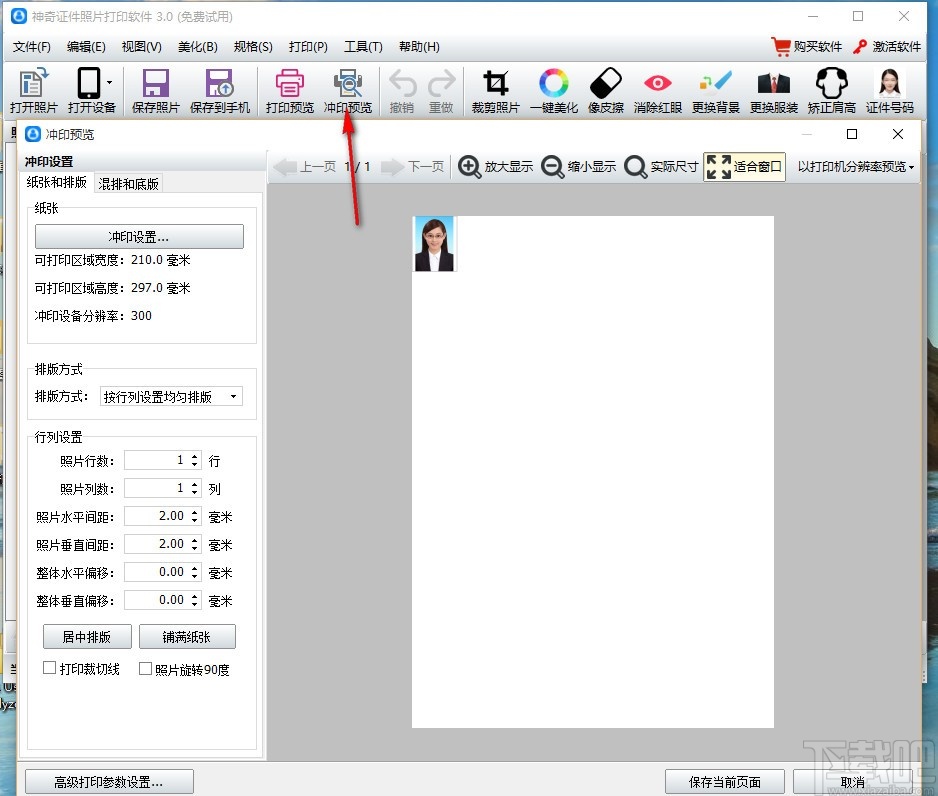Open the 工具(T) menu
This screenshot has width=938, height=796.
[363, 47]
